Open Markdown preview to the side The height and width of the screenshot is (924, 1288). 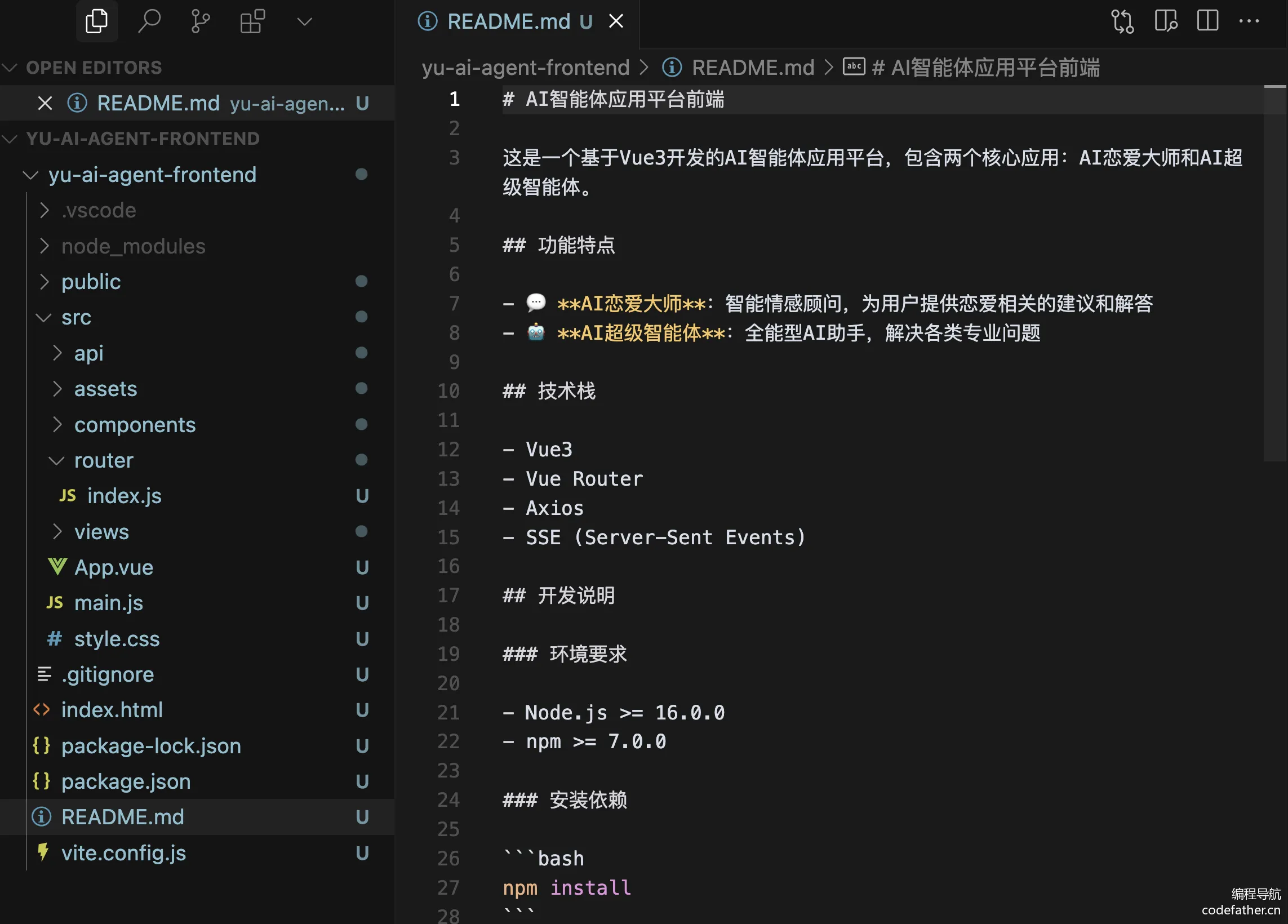[1165, 21]
